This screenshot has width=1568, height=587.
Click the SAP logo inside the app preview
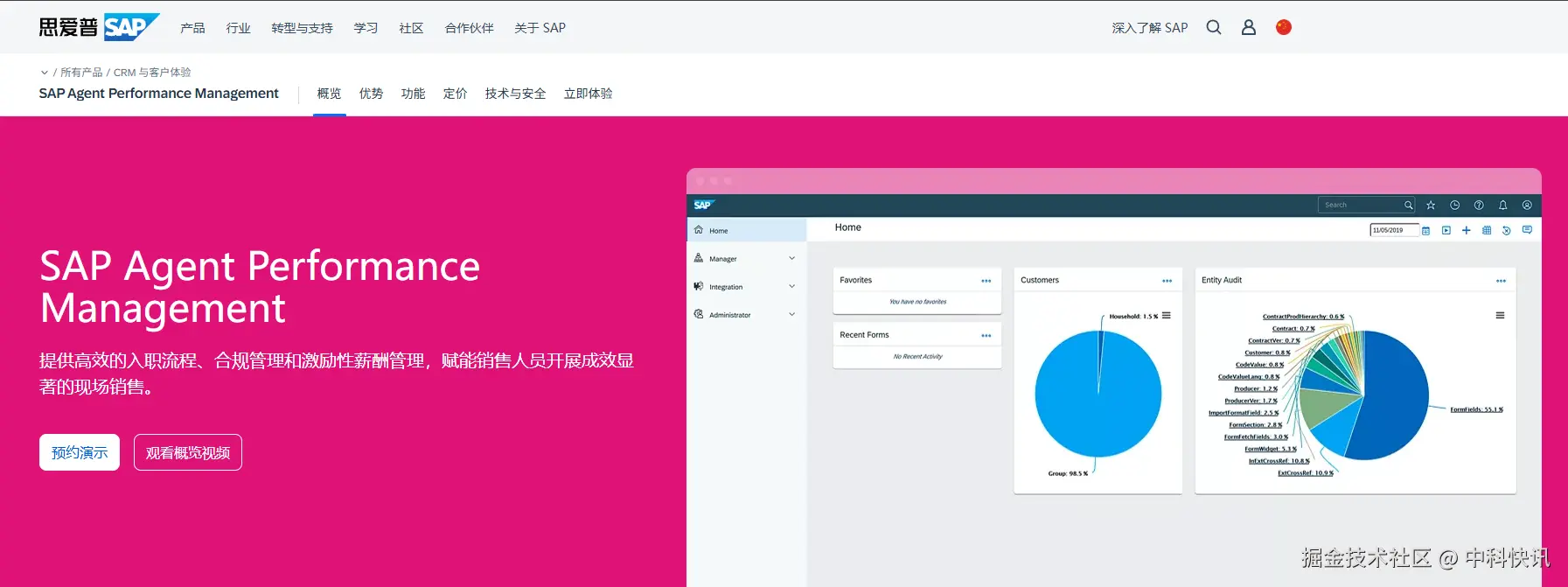tap(704, 205)
